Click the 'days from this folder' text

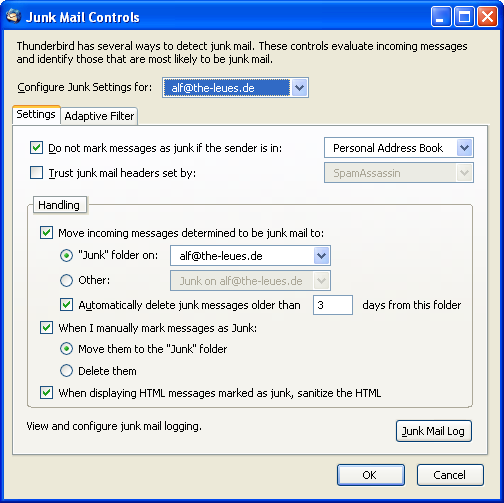412,305
